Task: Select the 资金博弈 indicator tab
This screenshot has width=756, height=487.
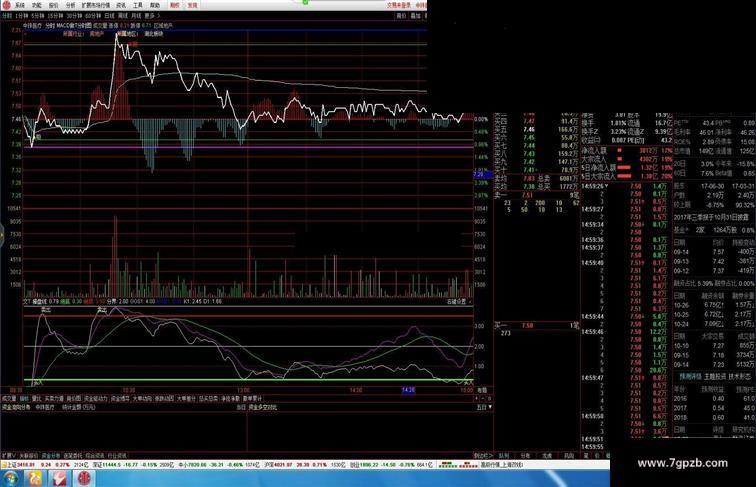Action: click(120, 399)
